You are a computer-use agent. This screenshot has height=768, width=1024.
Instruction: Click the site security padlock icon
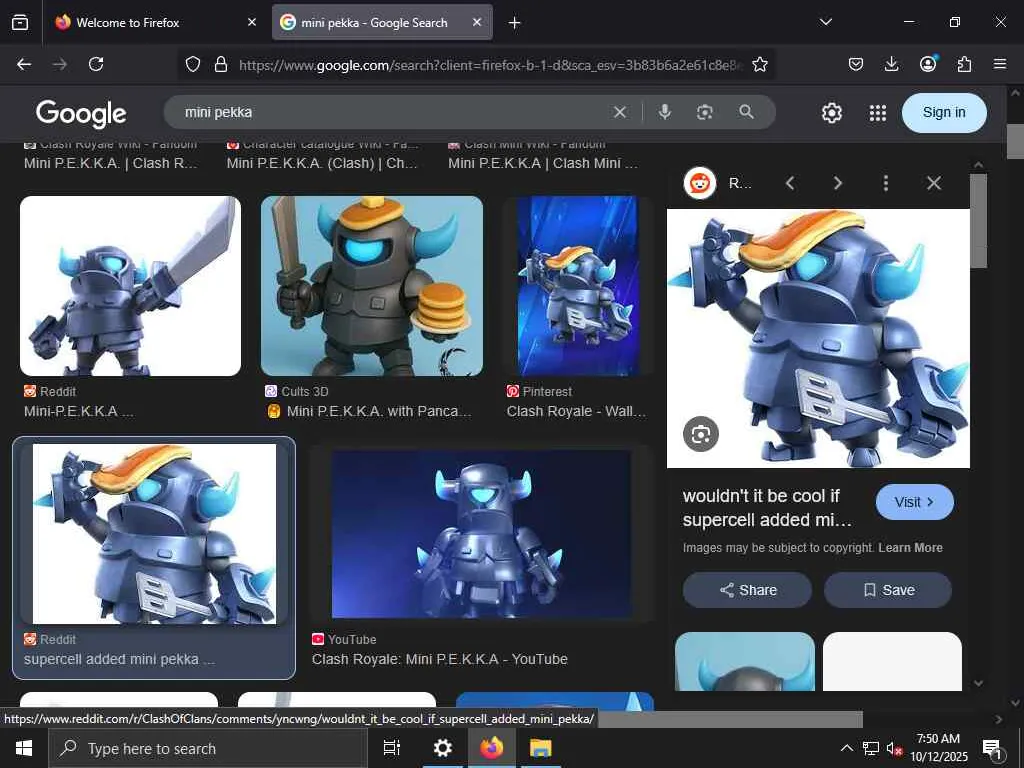[x=221, y=64]
